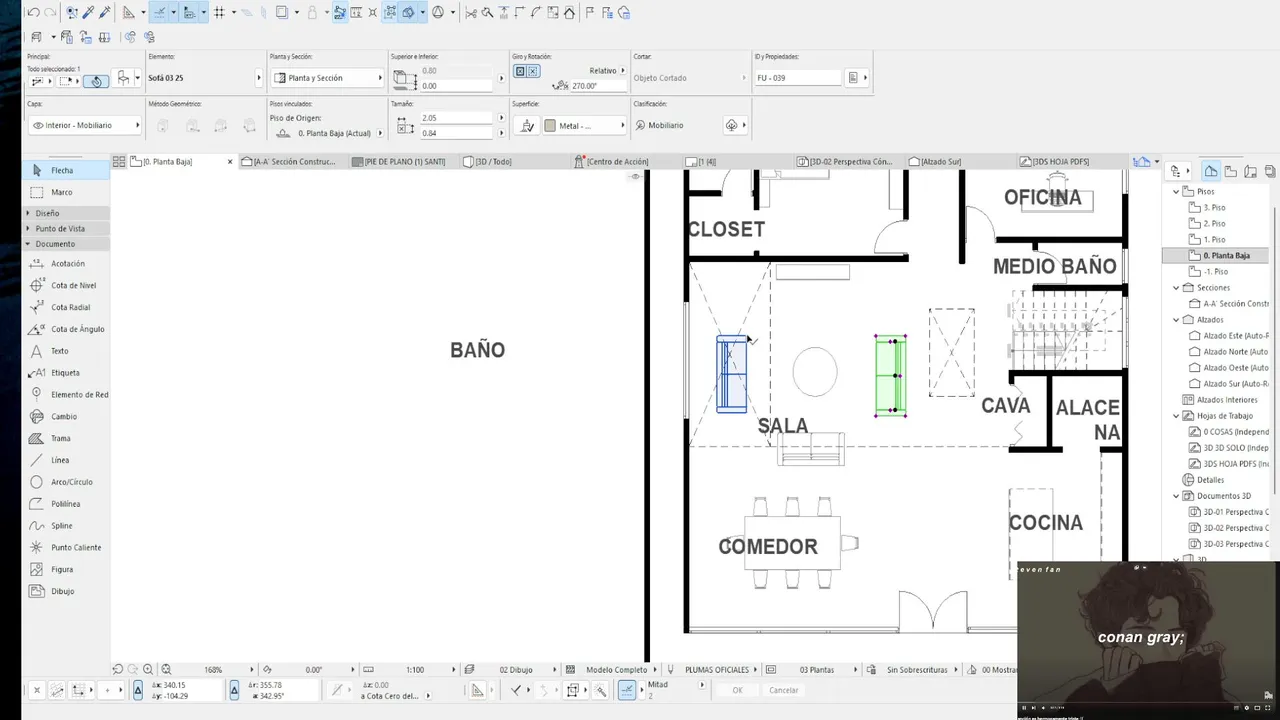Open the Alzado Sur tab
The width and height of the screenshot is (1280, 720).
tap(940, 162)
